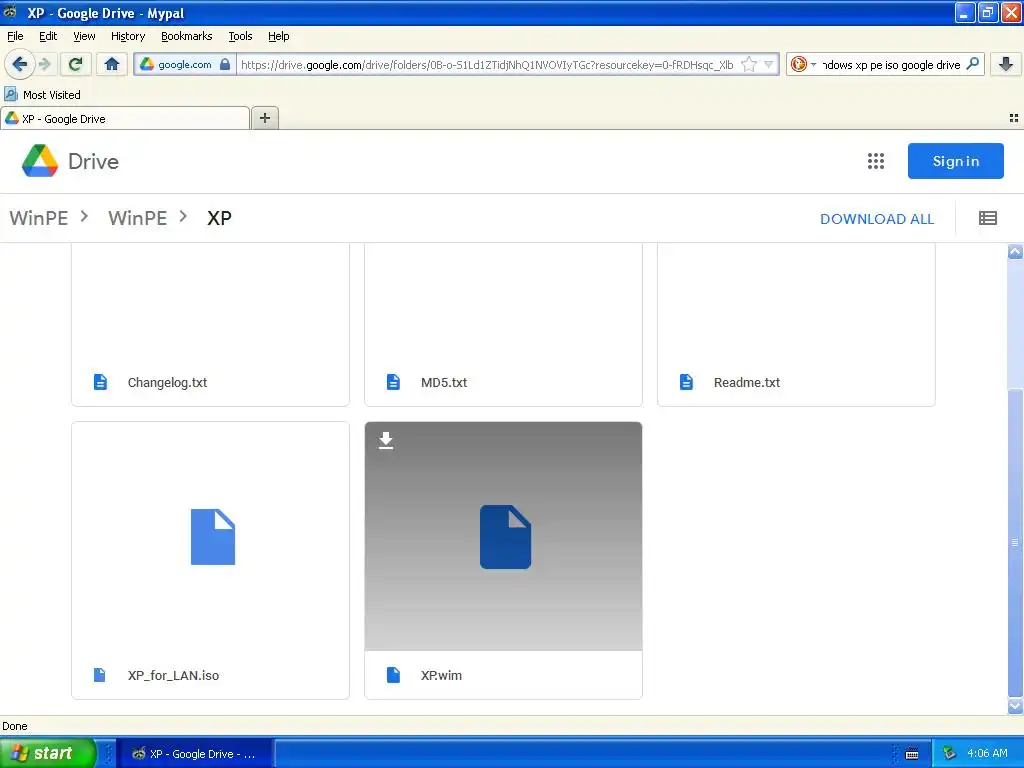Open the Google apps grid icon
The width and height of the screenshot is (1024, 768).
tap(876, 161)
